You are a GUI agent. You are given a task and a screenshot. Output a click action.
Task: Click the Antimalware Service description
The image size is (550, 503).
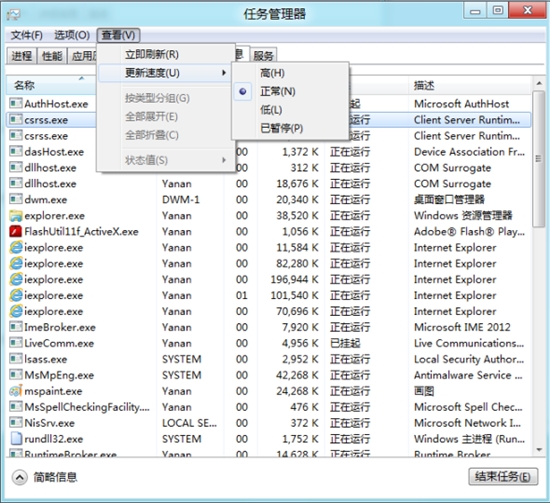(x=468, y=375)
